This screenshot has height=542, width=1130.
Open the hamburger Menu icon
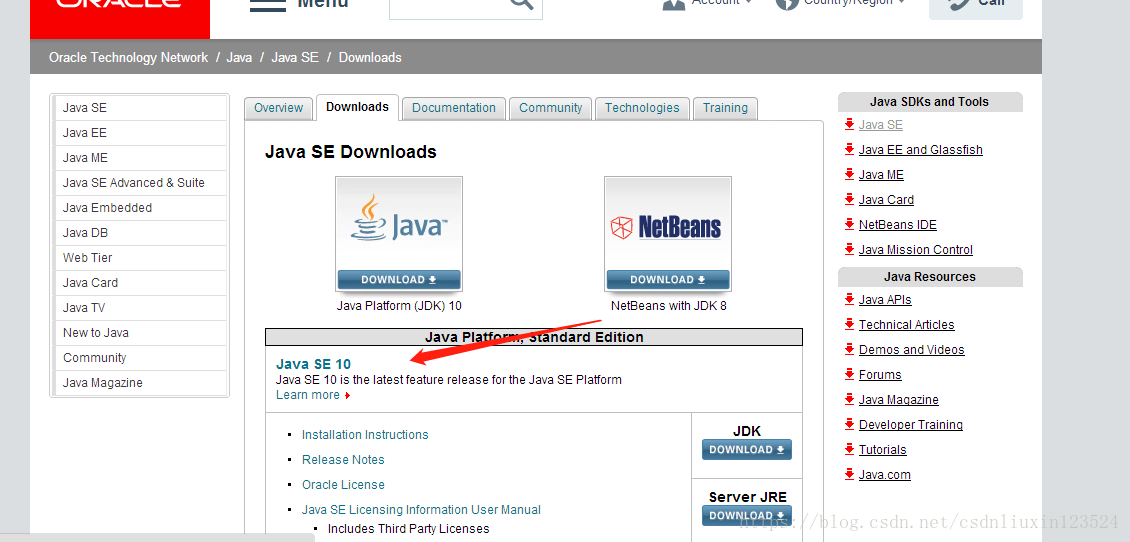267,4
